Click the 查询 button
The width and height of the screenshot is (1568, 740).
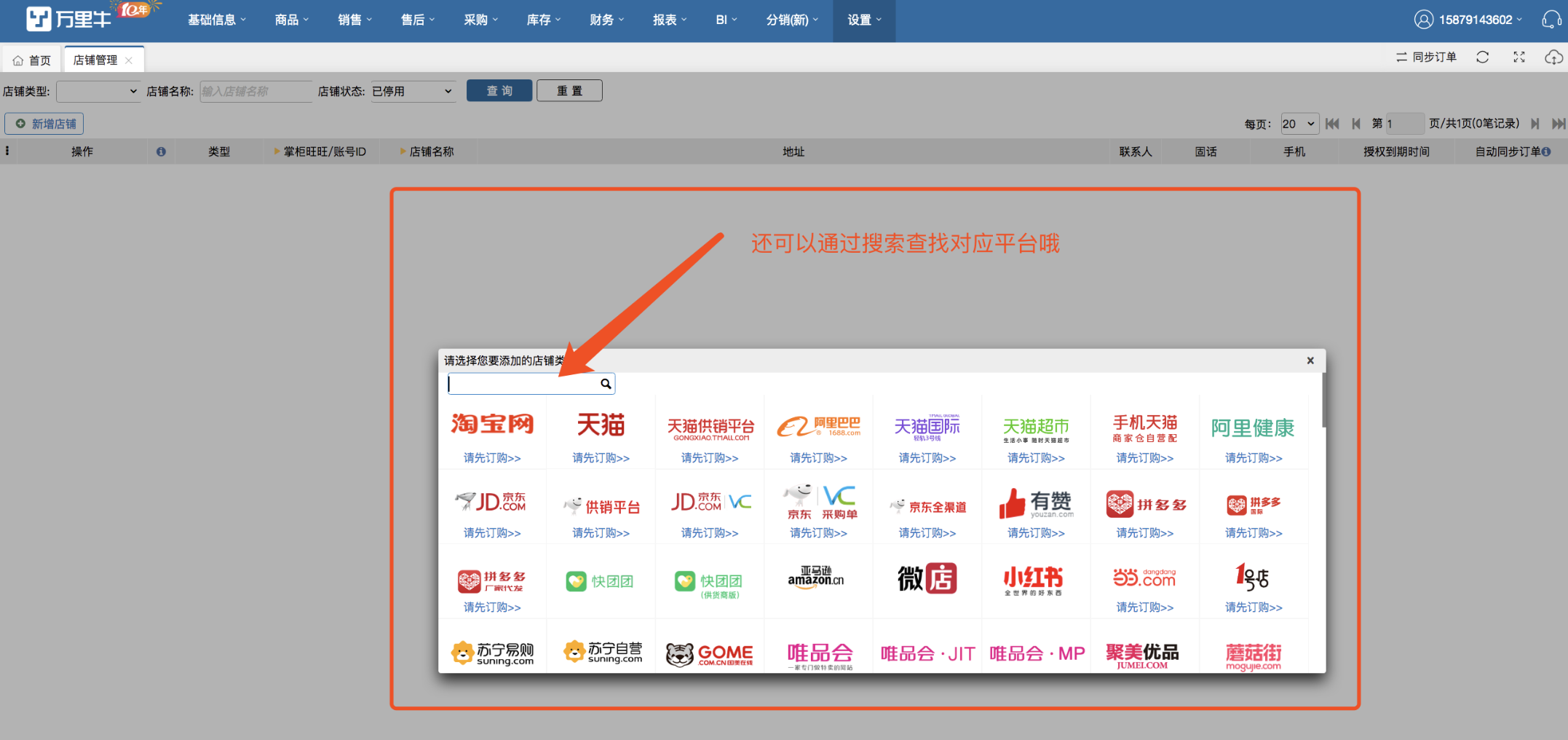point(499,91)
